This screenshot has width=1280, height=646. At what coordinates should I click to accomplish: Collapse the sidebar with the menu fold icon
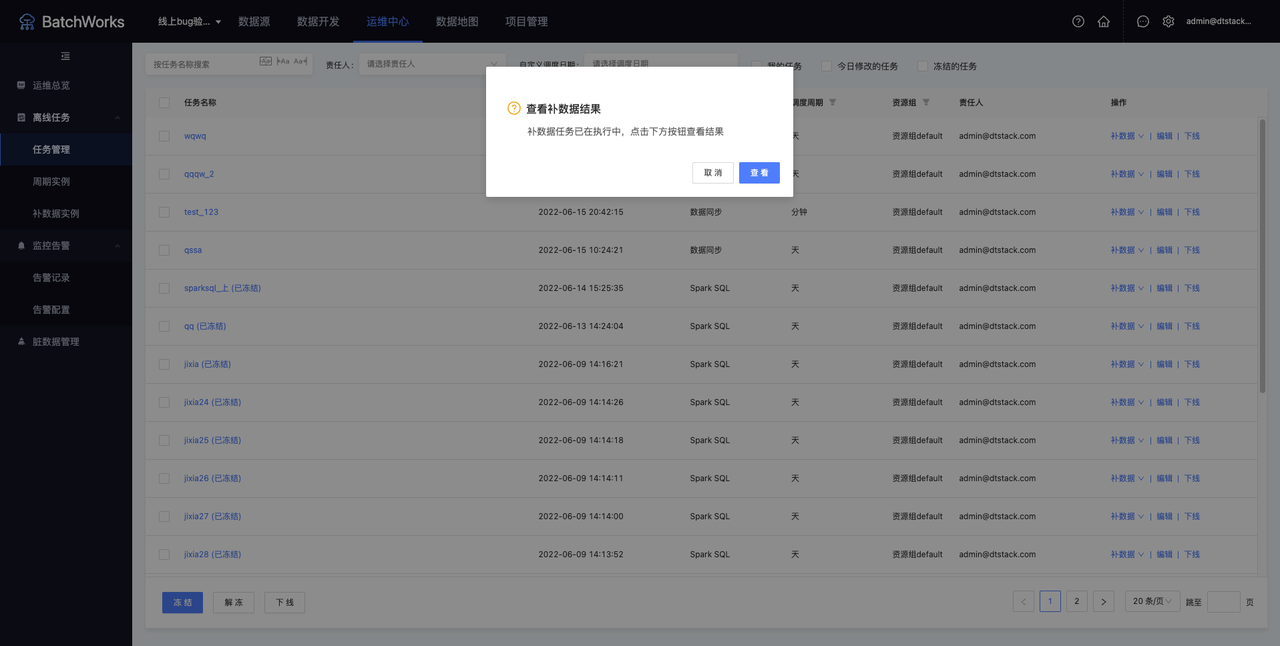click(x=66, y=56)
